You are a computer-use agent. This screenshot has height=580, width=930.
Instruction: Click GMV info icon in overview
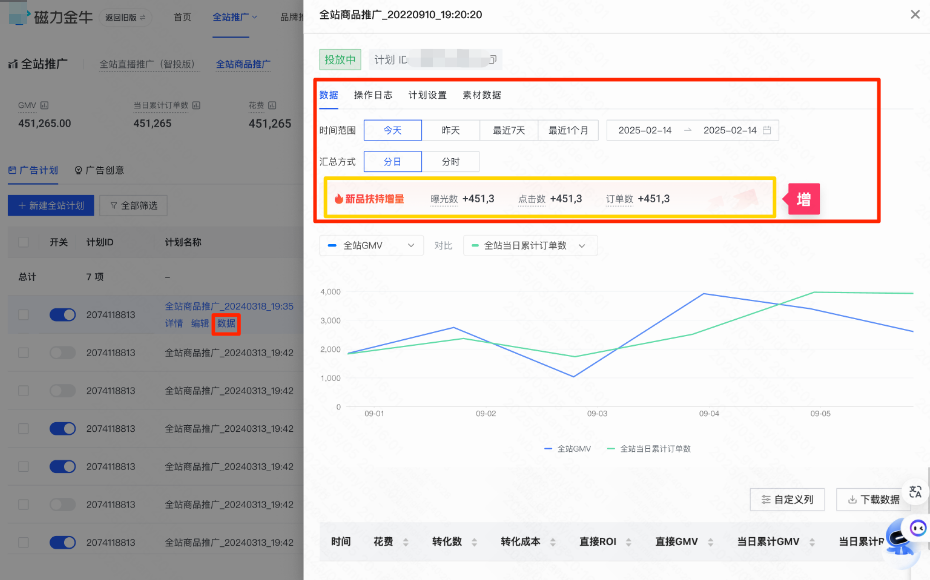(x=44, y=105)
